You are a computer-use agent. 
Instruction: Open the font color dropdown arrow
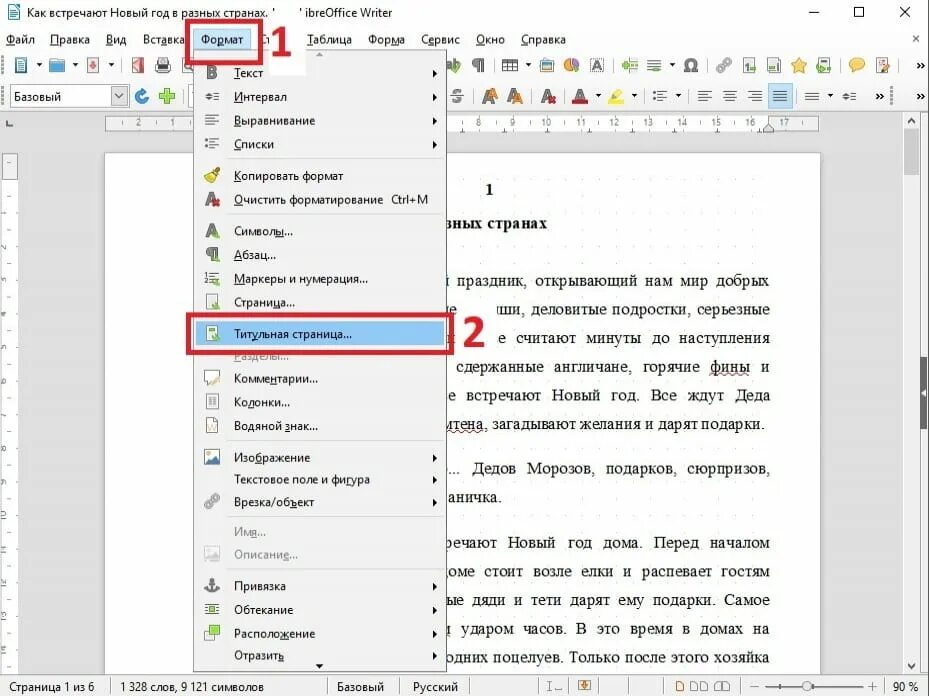(598, 96)
